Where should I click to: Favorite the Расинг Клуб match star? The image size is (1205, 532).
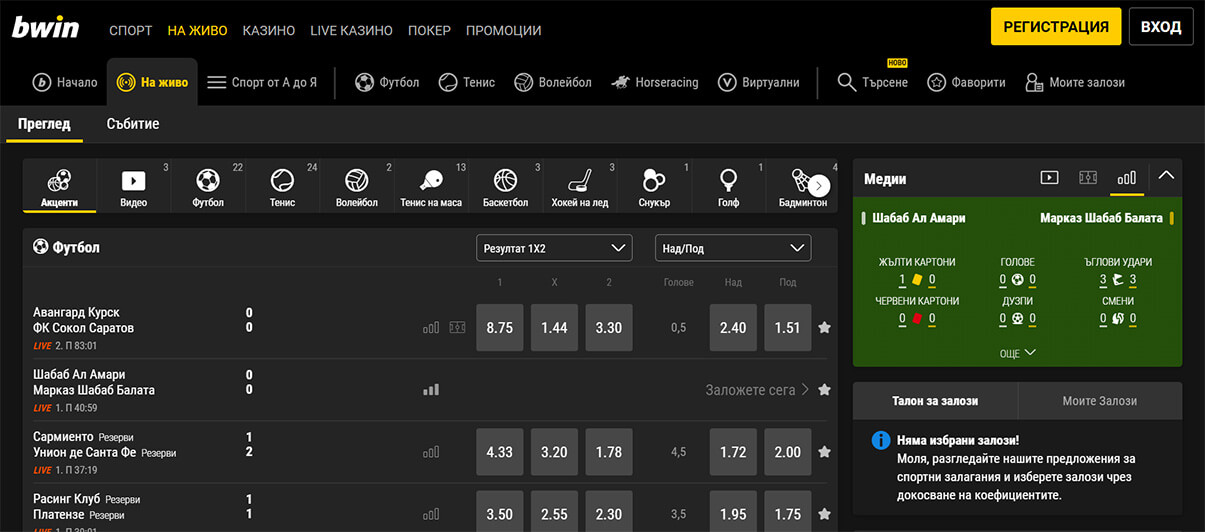point(824,514)
